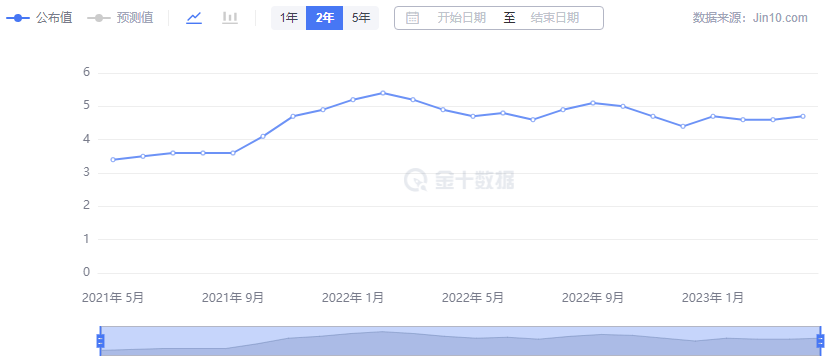The height and width of the screenshot is (361, 826).
Task: Click the data zoom preview area
Action: pos(460,341)
